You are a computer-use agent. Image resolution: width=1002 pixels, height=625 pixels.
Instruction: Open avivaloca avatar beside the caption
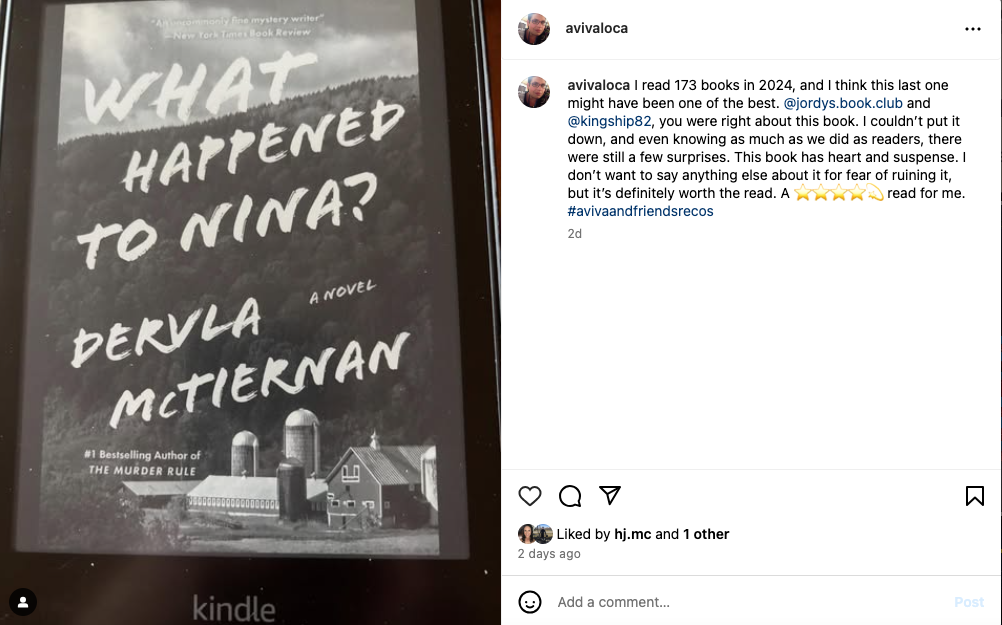tap(534, 92)
